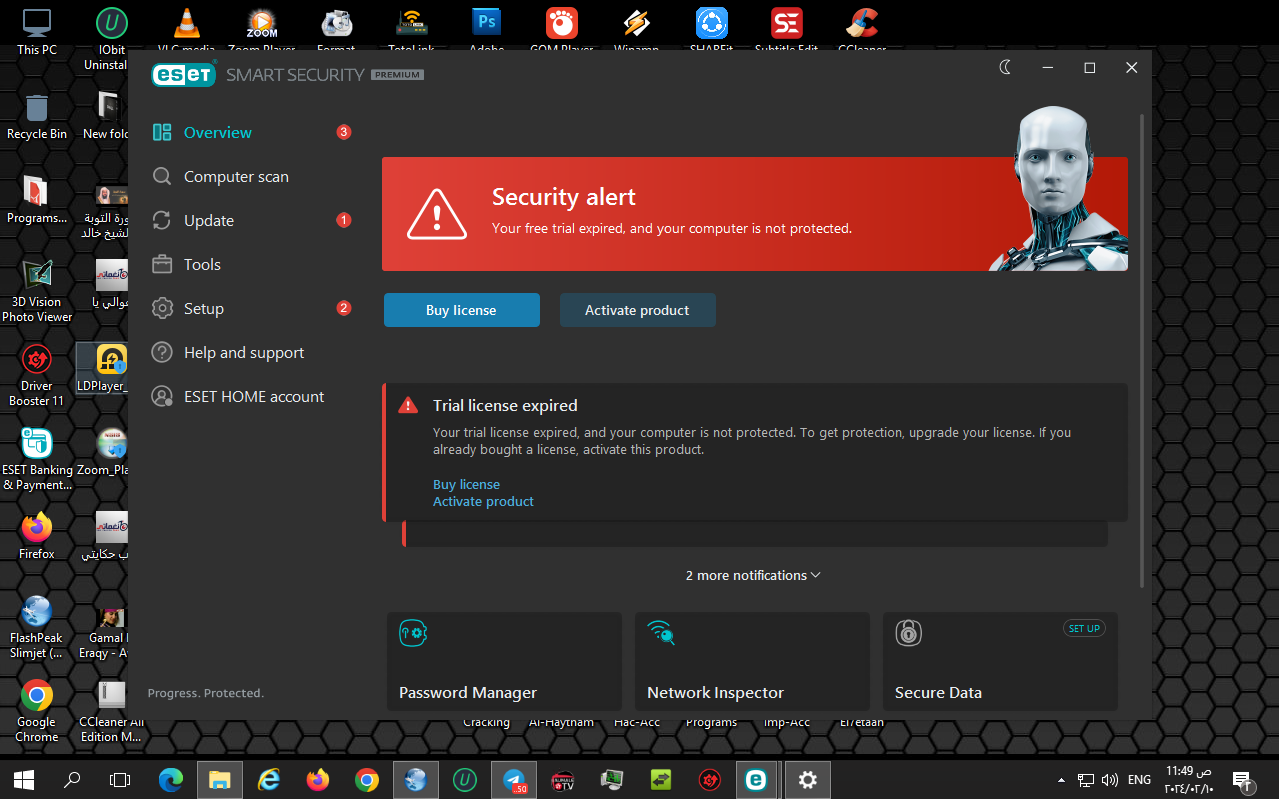This screenshot has width=1279, height=799.
Task: Open the Secure Data tile
Action: [1000, 661]
